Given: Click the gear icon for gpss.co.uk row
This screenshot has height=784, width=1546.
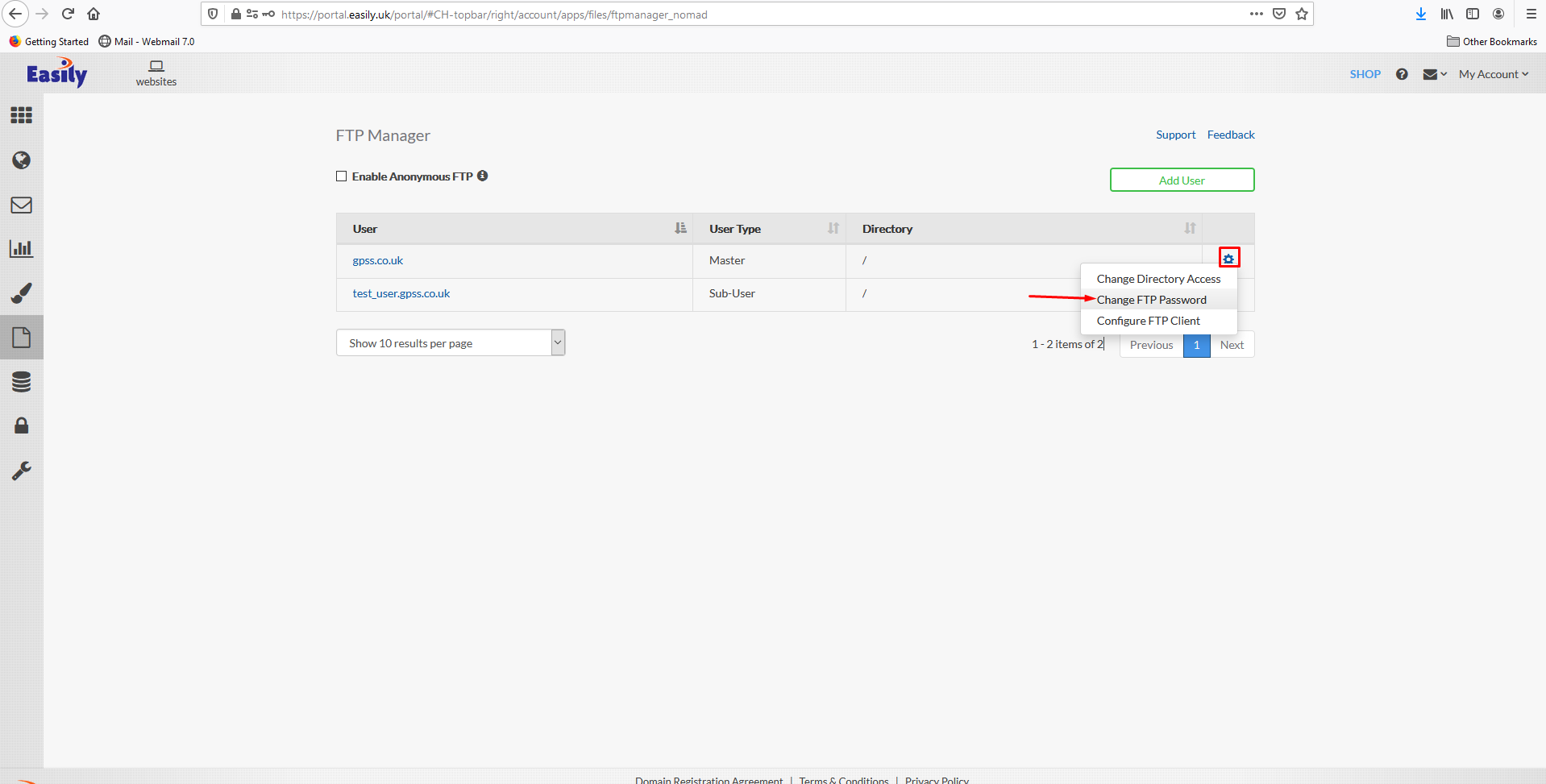Looking at the screenshot, I should coord(1228,259).
